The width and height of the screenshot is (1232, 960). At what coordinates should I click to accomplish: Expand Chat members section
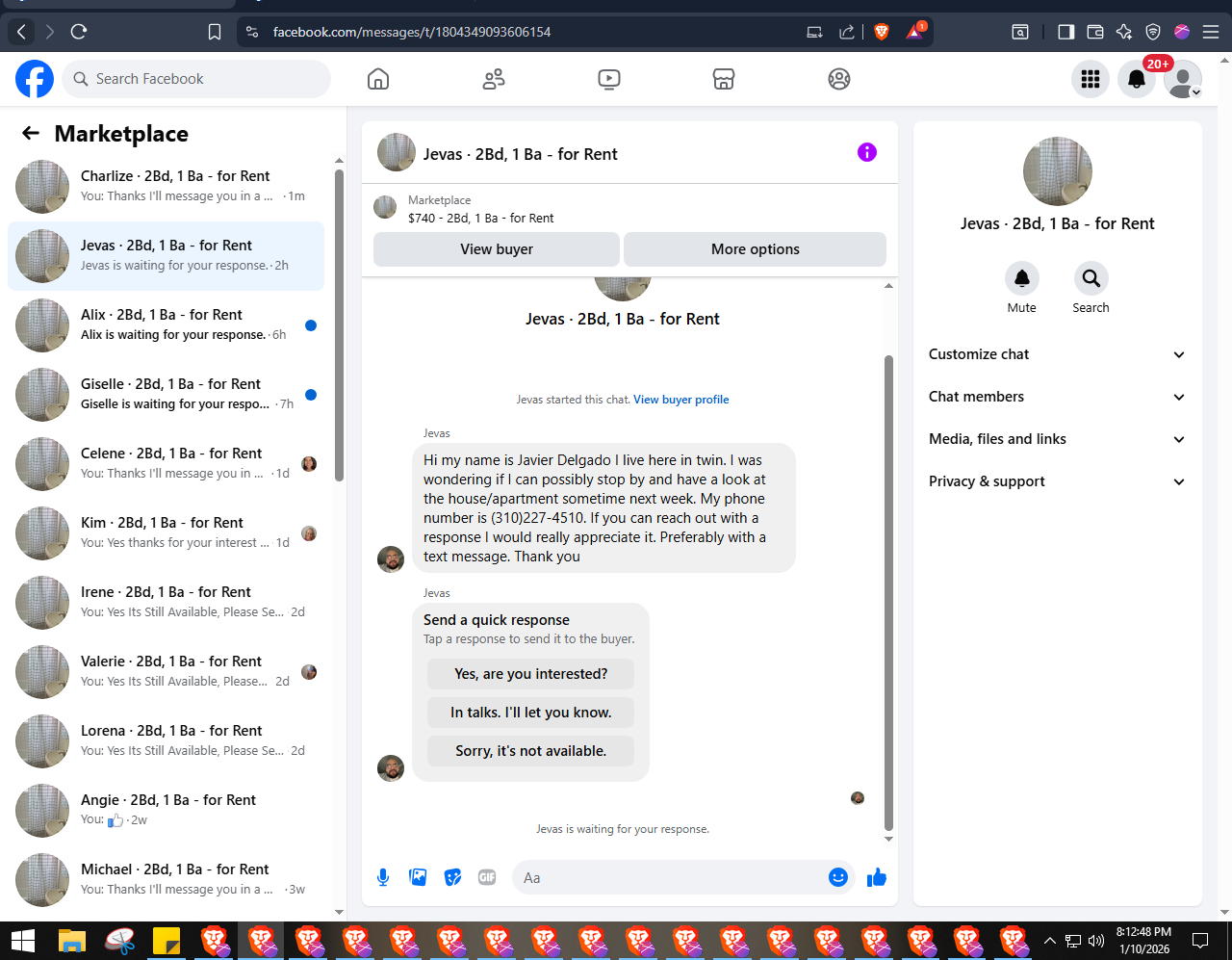tap(1057, 397)
